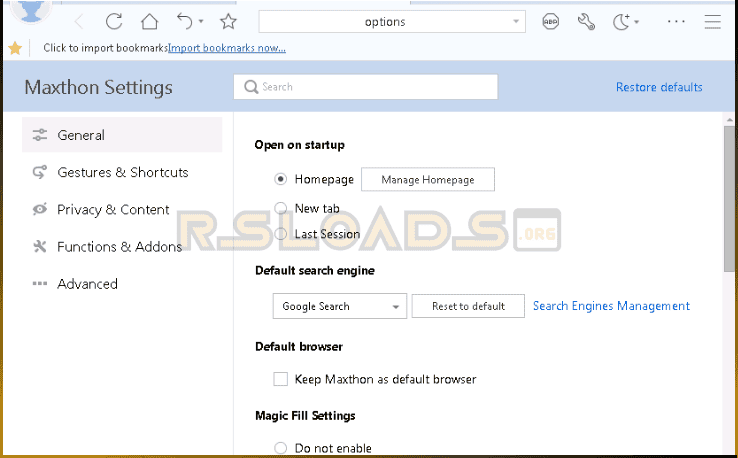Click Reset to default button
The width and height of the screenshot is (738, 458).
pos(468,306)
